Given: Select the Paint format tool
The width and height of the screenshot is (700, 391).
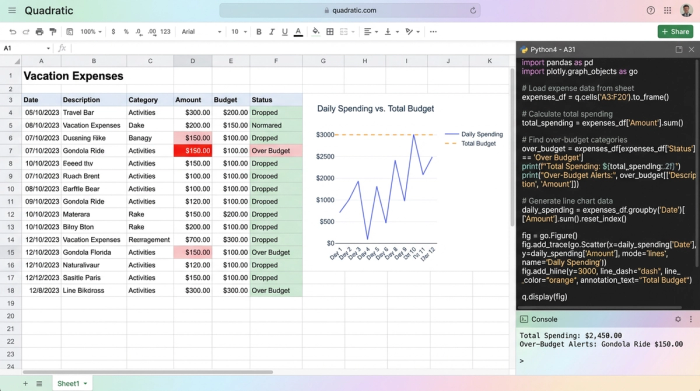Looking at the screenshot, I should (53, 32).
